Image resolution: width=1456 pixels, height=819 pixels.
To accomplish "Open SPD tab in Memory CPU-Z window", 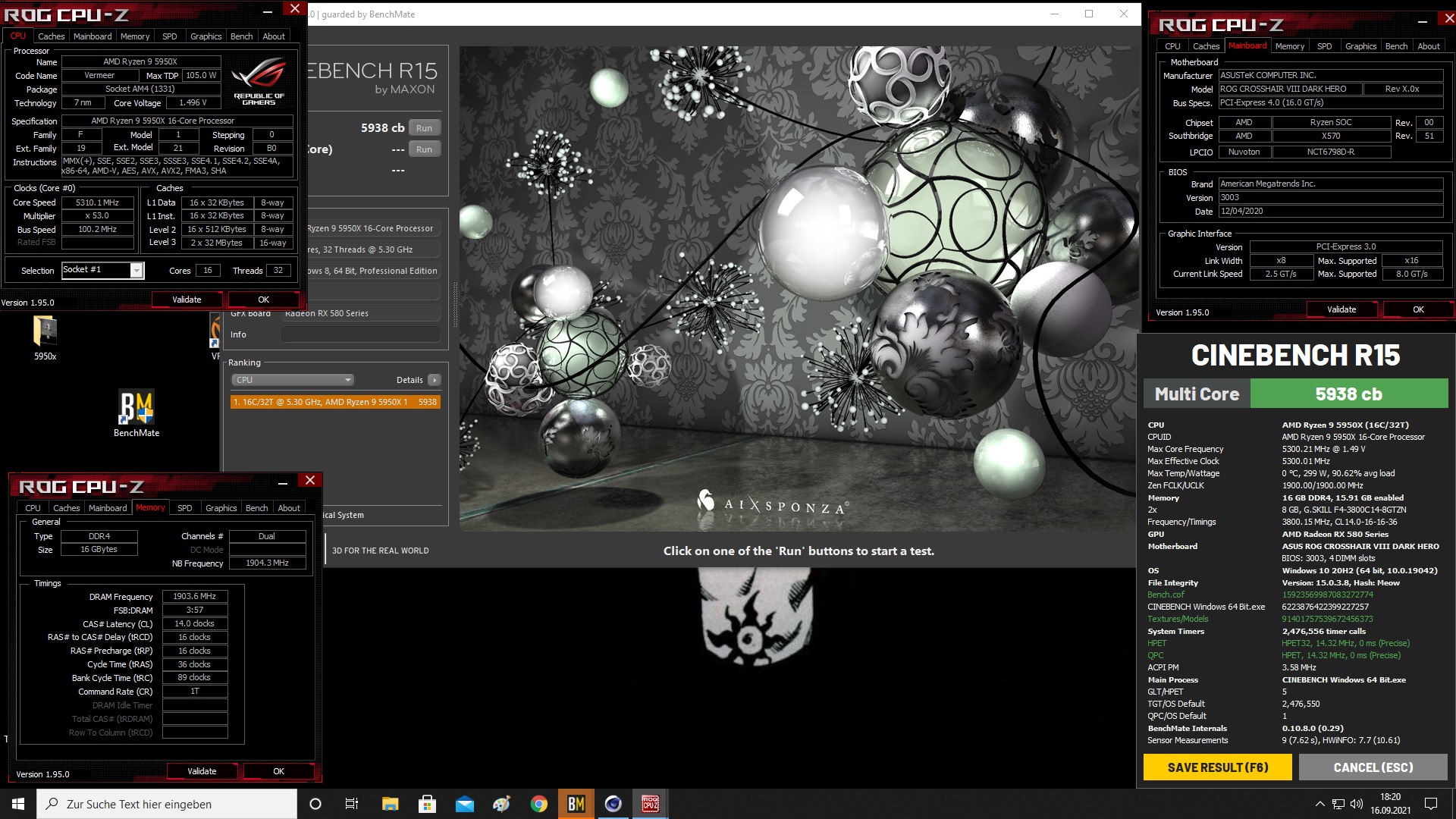I will [185, 508].
